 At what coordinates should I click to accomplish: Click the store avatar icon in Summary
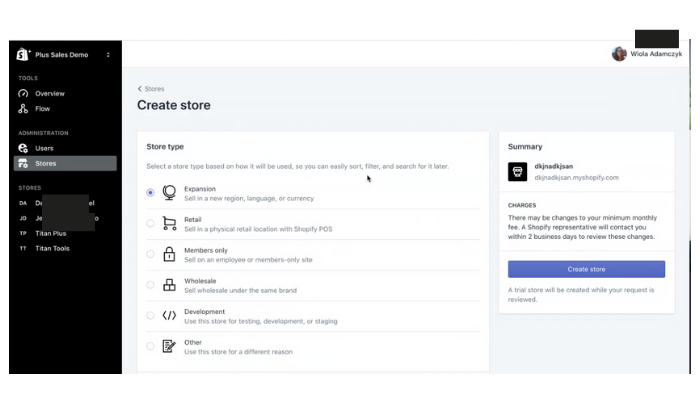click(517, 172)
